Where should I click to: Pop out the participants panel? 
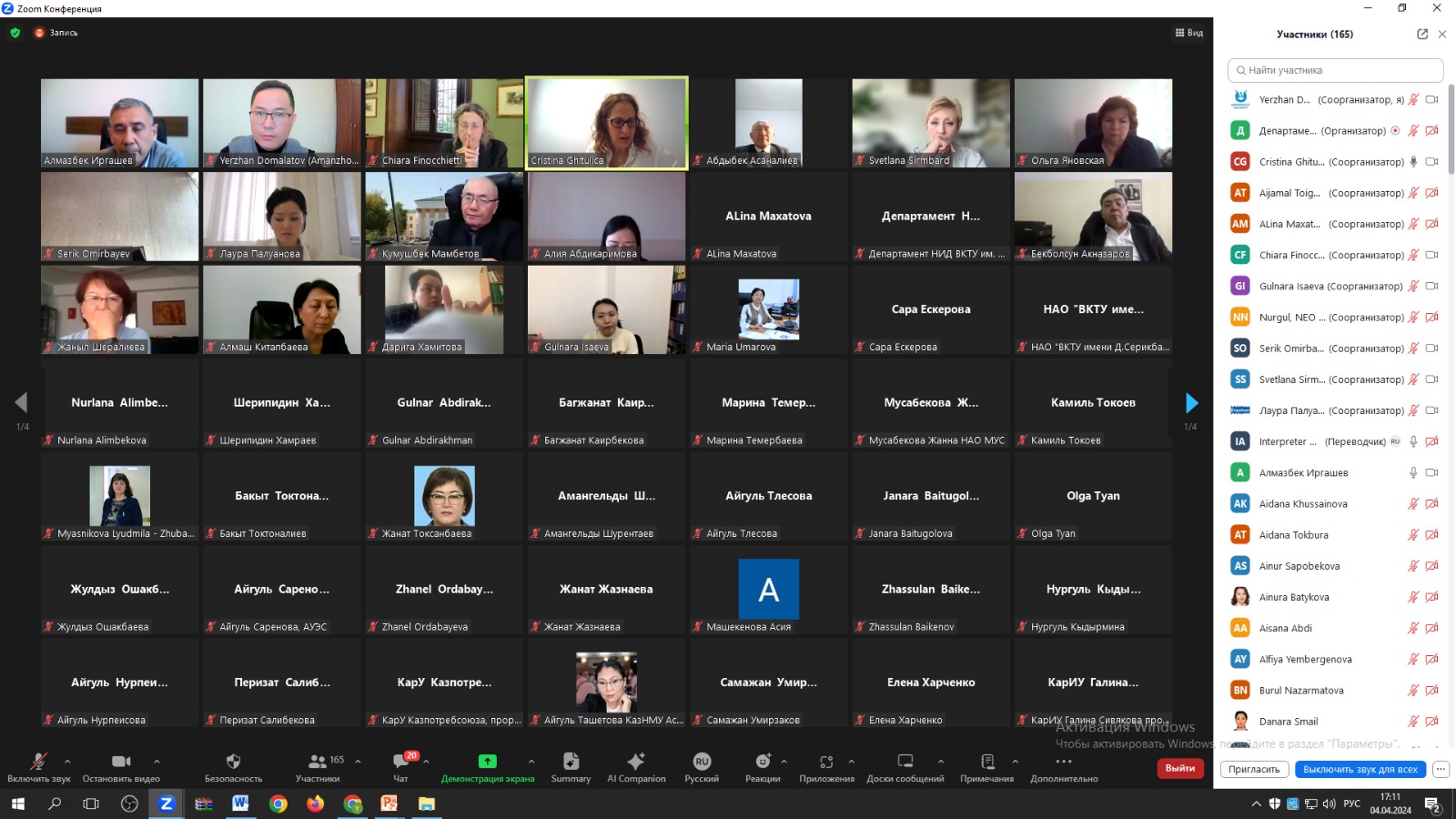(1422, 35)
